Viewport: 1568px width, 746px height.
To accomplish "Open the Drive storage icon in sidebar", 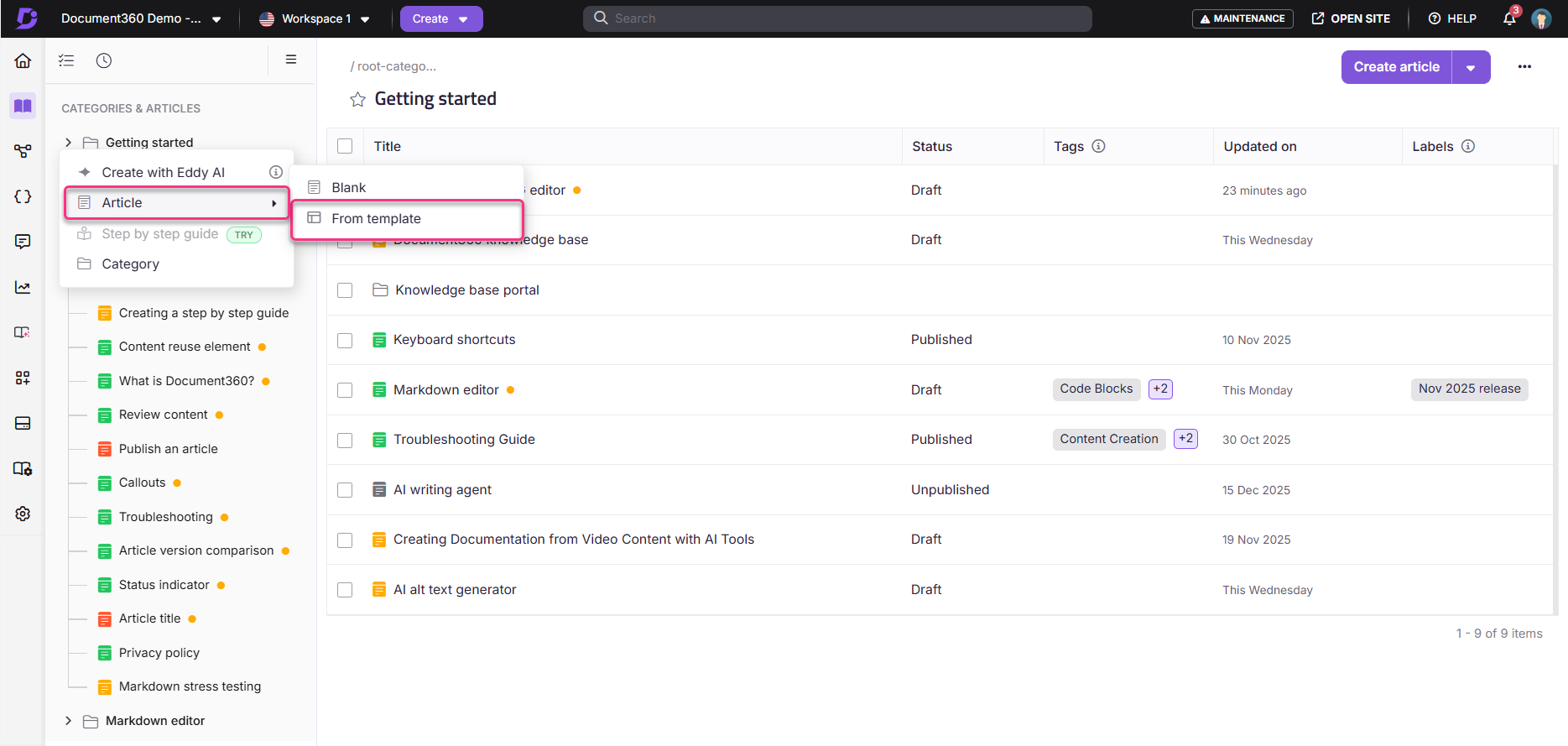I will coord(23,423).
